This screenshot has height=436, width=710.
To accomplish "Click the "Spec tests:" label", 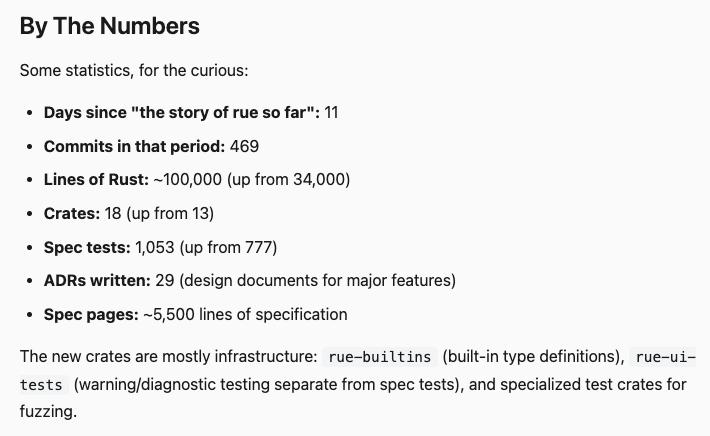I will (x=87, y=247).
